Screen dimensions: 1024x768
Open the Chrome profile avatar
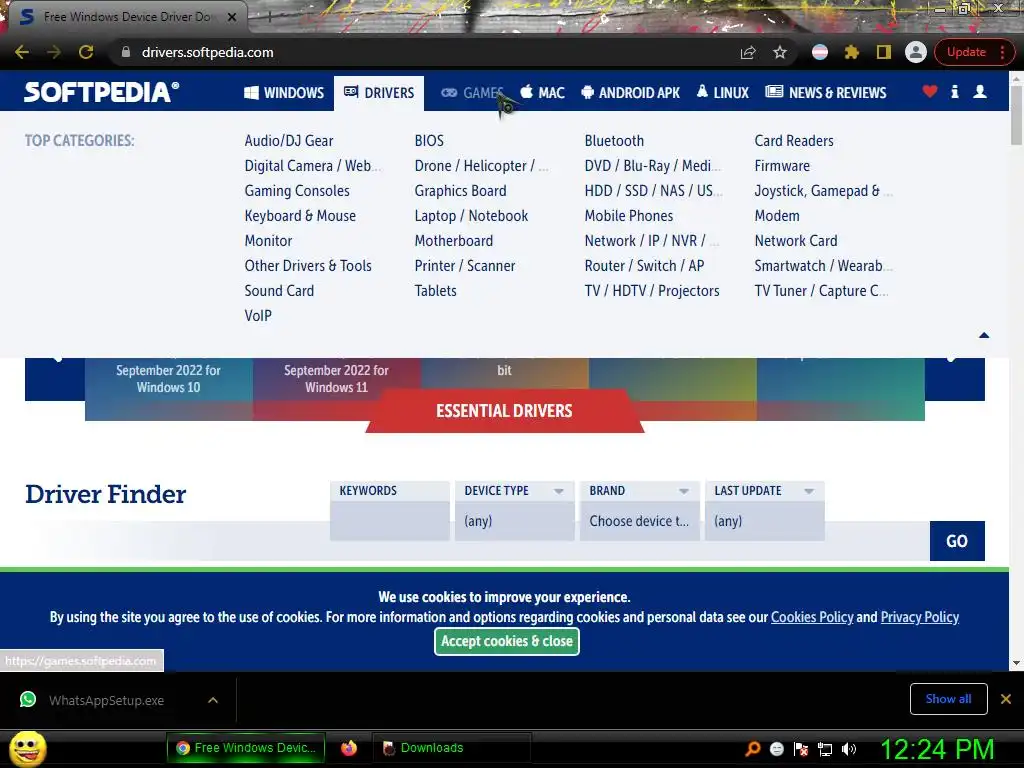click(916, 52)
